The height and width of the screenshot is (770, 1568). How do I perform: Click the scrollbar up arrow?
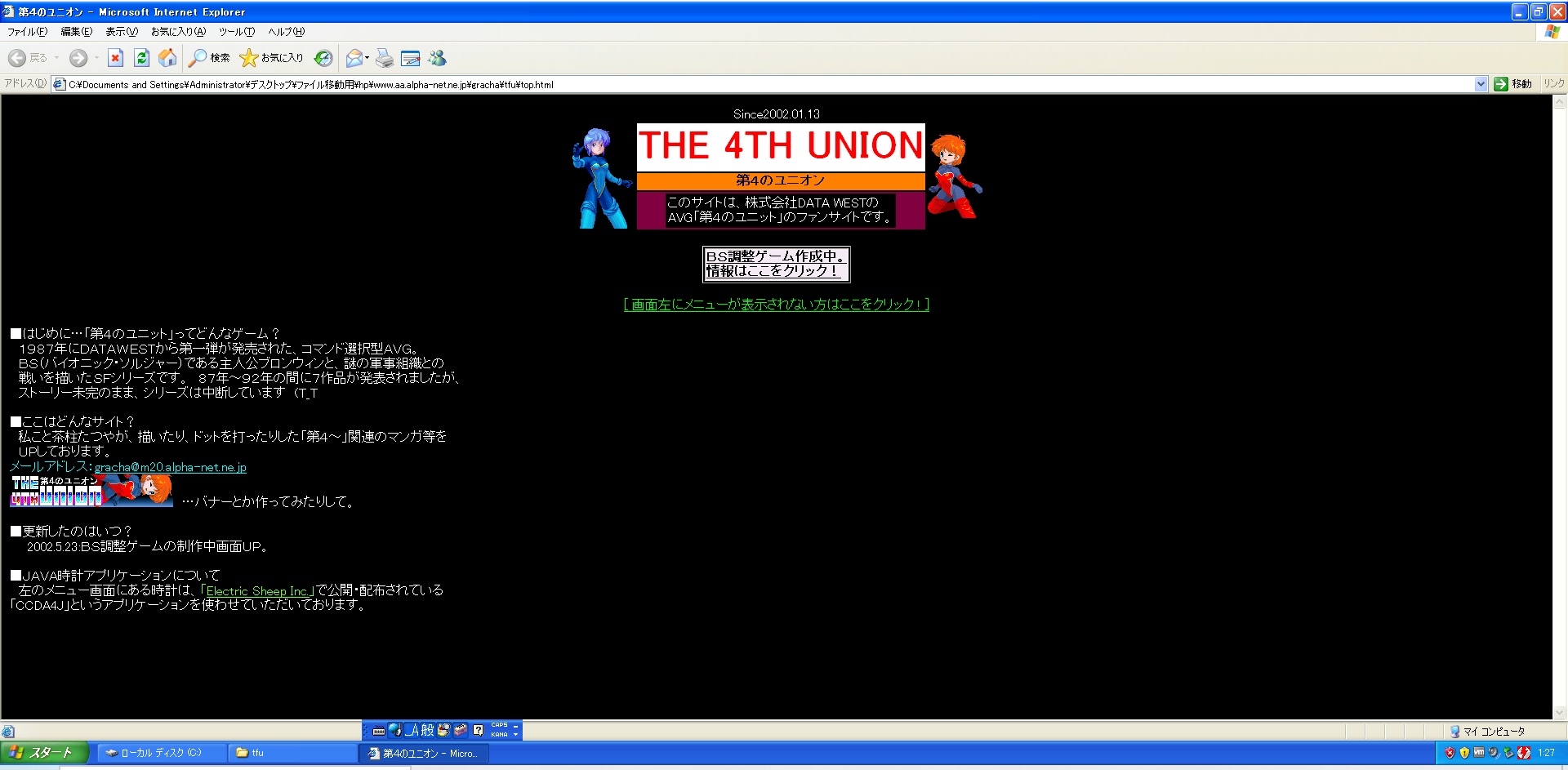1560,102
